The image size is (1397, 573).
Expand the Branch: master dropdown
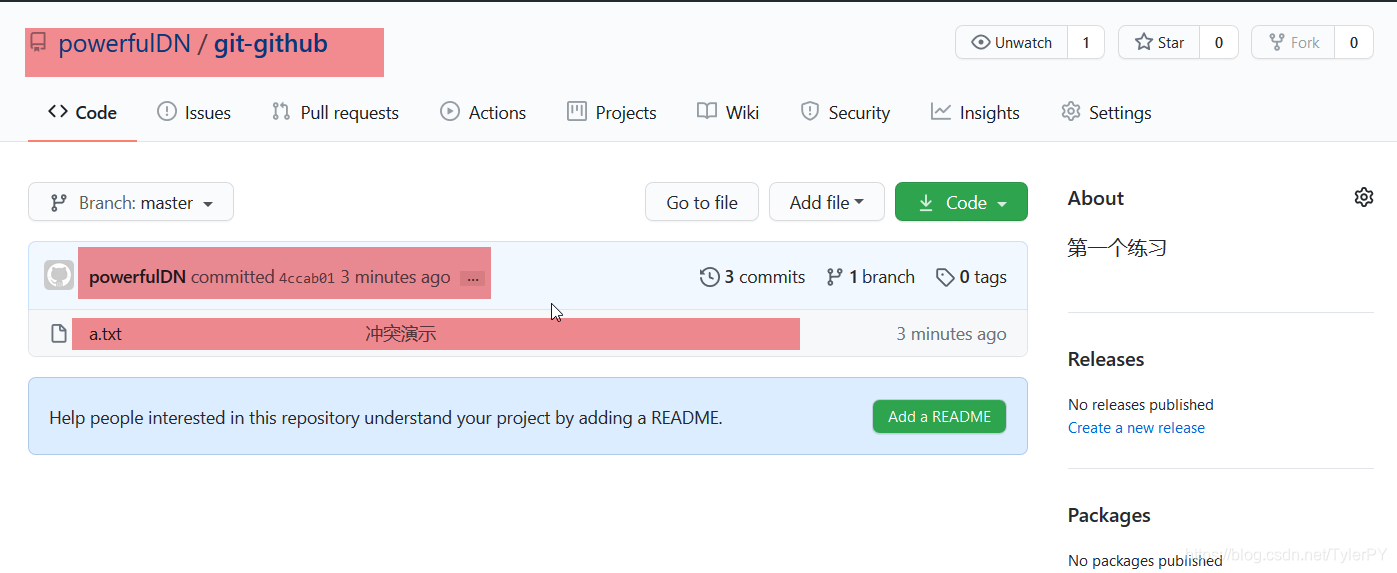131,202
